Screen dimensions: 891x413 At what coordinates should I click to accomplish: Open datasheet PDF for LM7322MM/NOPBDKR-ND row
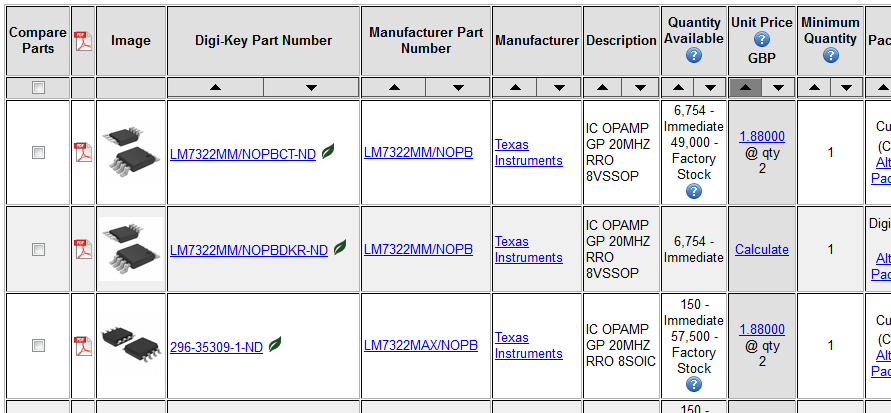tap(83, 249)
